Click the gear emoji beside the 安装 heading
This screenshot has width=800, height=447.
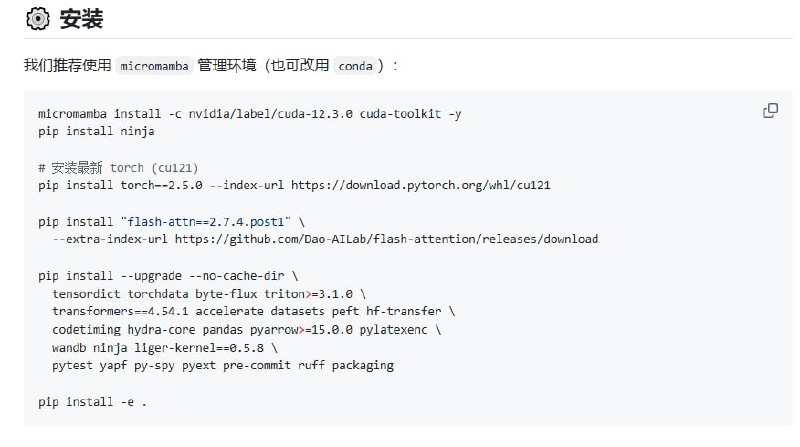(x=37, y=18)
